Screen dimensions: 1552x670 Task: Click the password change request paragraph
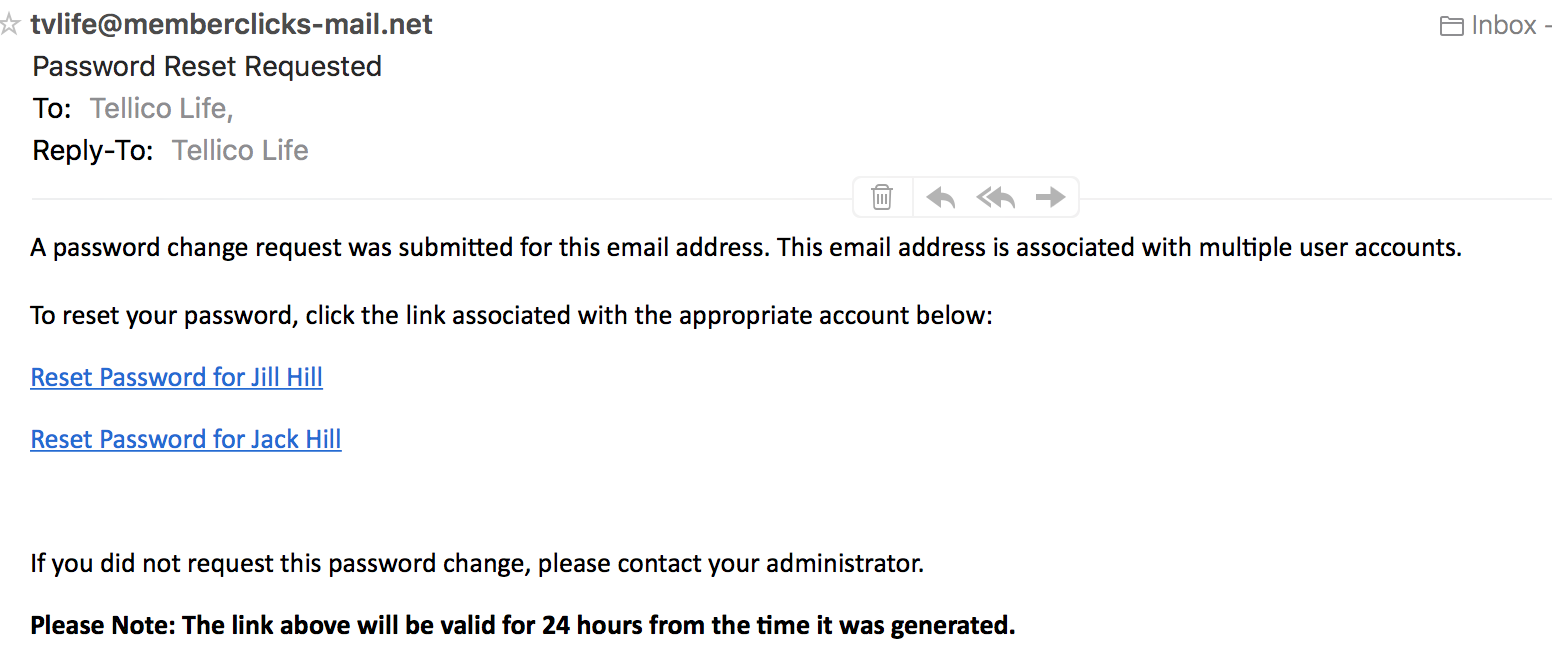click(746, 247)
